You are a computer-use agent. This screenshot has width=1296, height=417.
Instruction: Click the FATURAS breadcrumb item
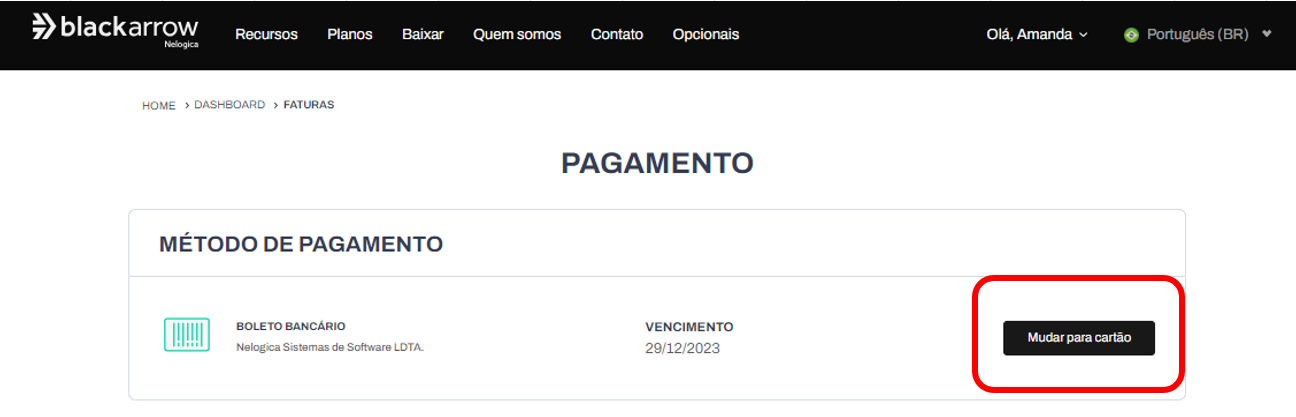tap(309, 105)
